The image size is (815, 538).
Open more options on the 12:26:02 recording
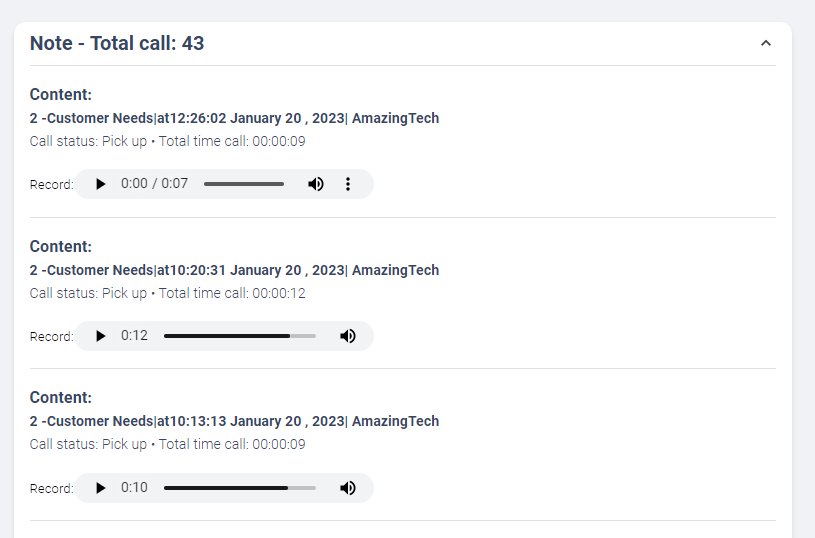pyautogui.click(x=348, y=184)
